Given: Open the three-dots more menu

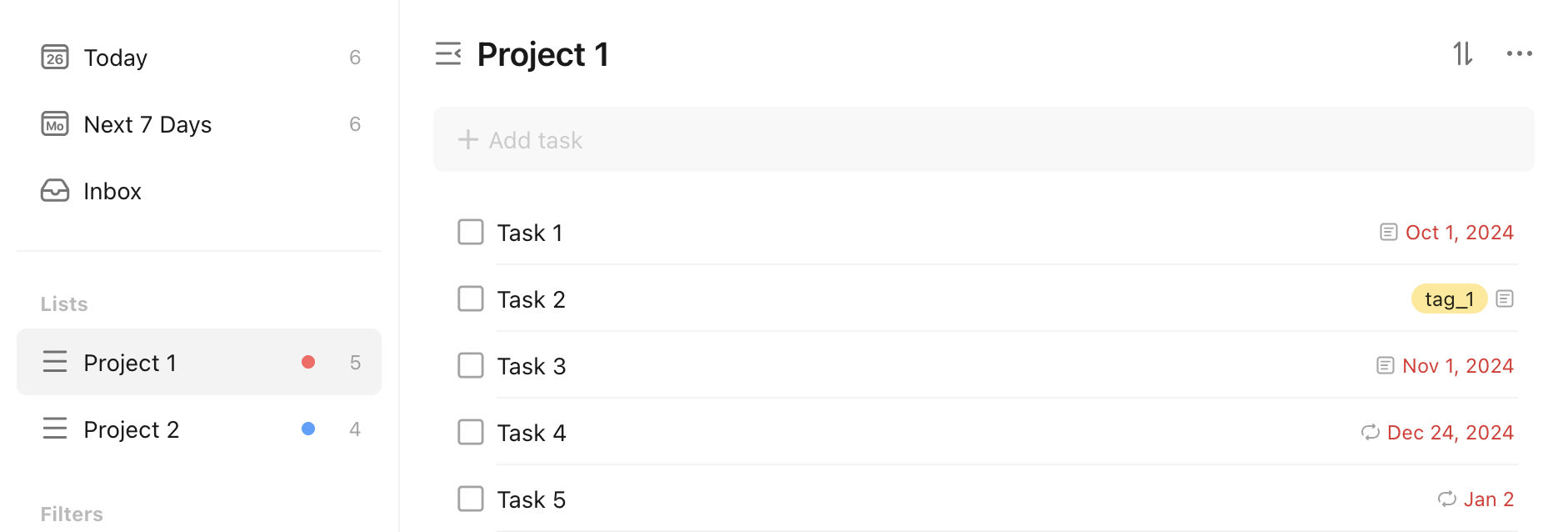Looking at the screenshot, I should pyautogui.click(x=1520, y=54).
